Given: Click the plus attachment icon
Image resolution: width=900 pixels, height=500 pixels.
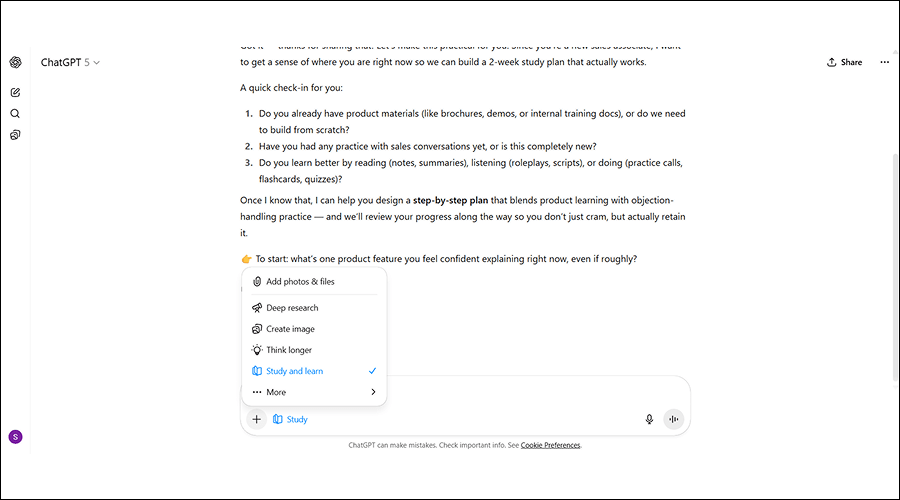Looking at the screenshot, I should [257, 419].
